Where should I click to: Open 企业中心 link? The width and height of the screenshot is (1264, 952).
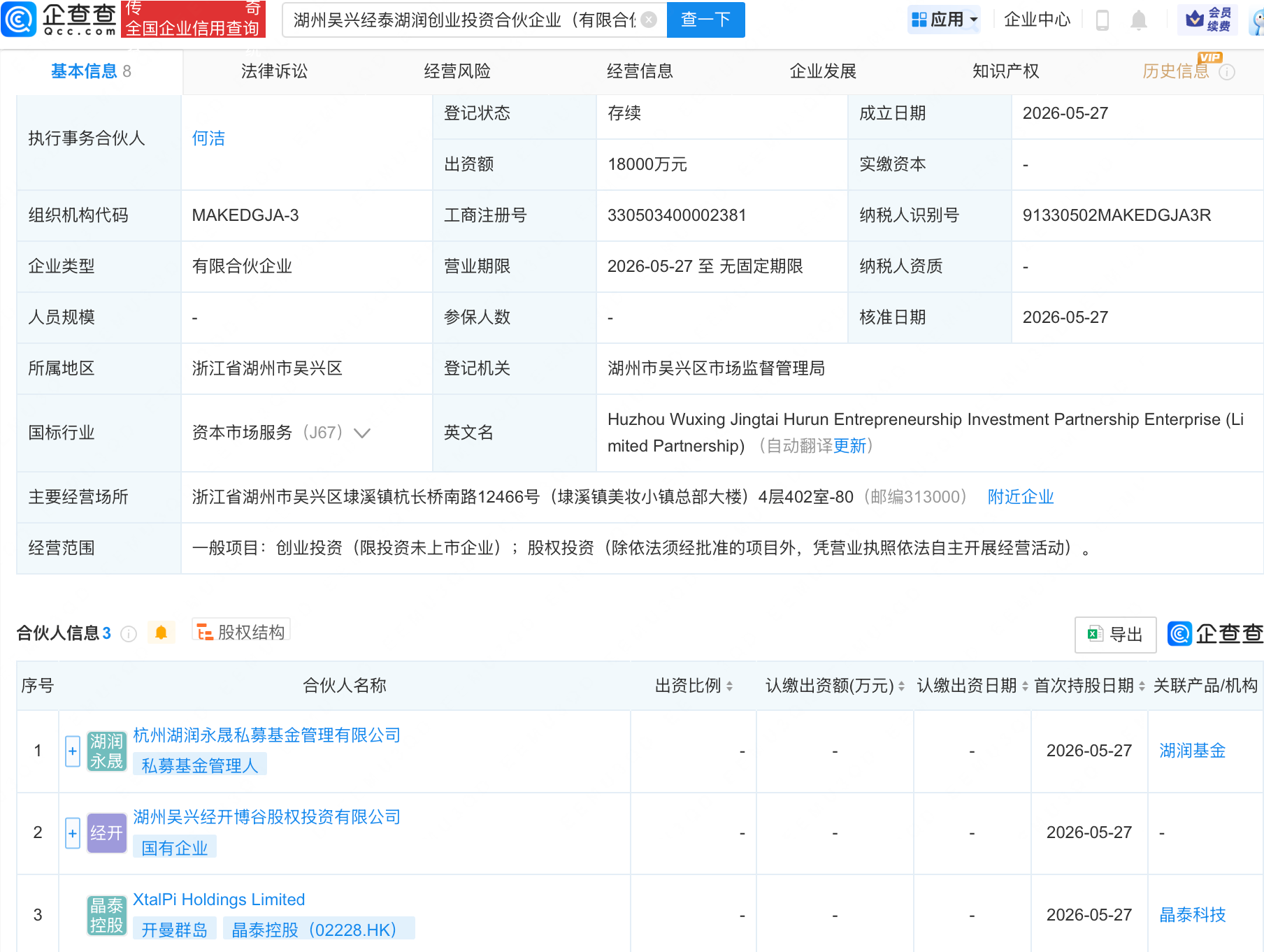(x=1037, y=20)
